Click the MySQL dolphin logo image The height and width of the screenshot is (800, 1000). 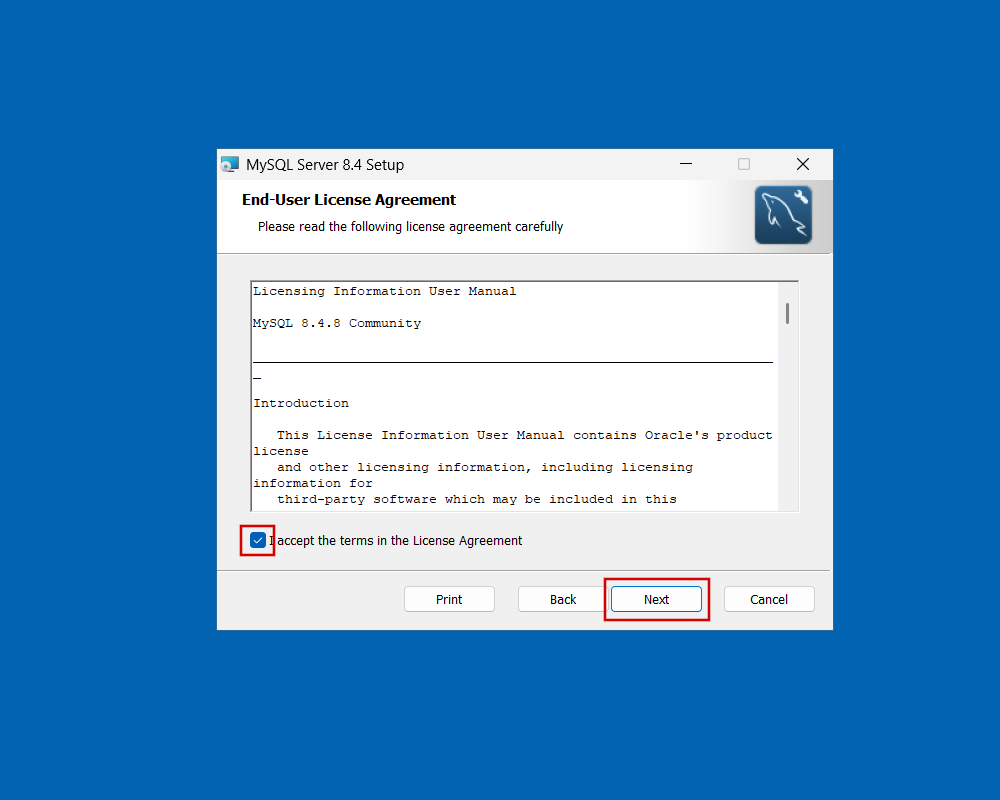(x=783, y=215)
